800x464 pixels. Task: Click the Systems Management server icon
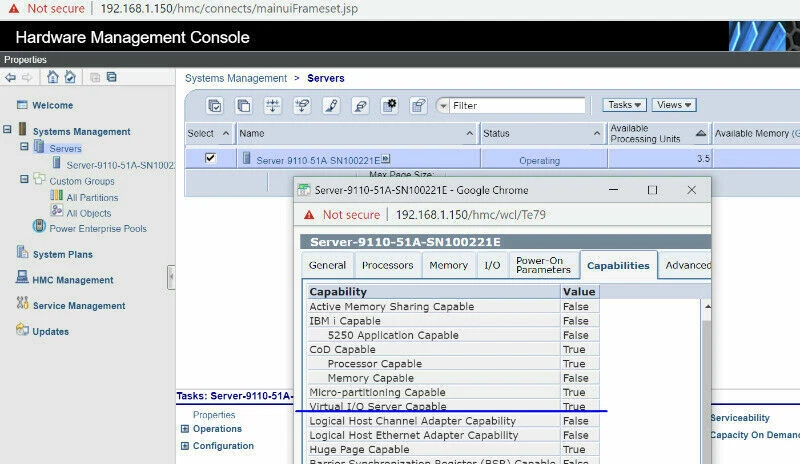tap(22, 129)
